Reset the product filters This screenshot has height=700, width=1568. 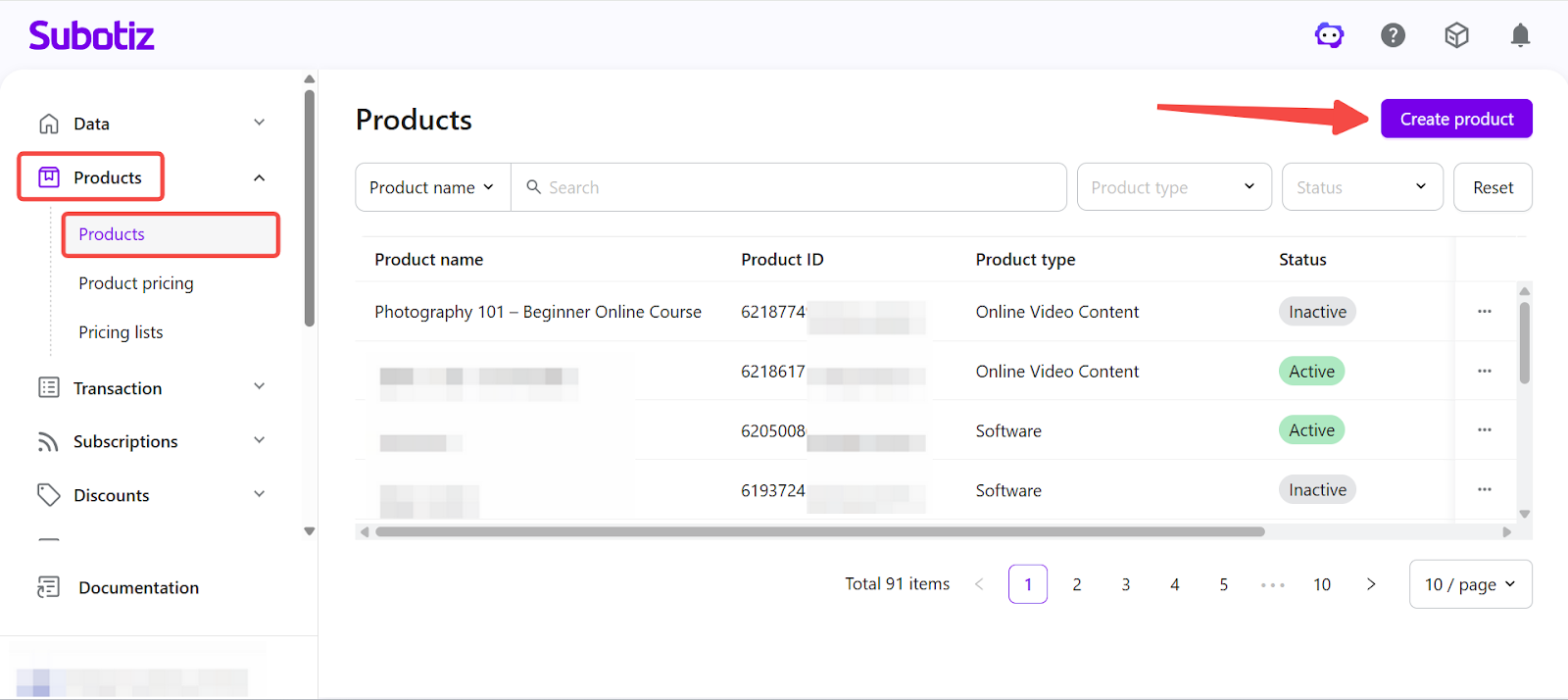point(1493,187)
